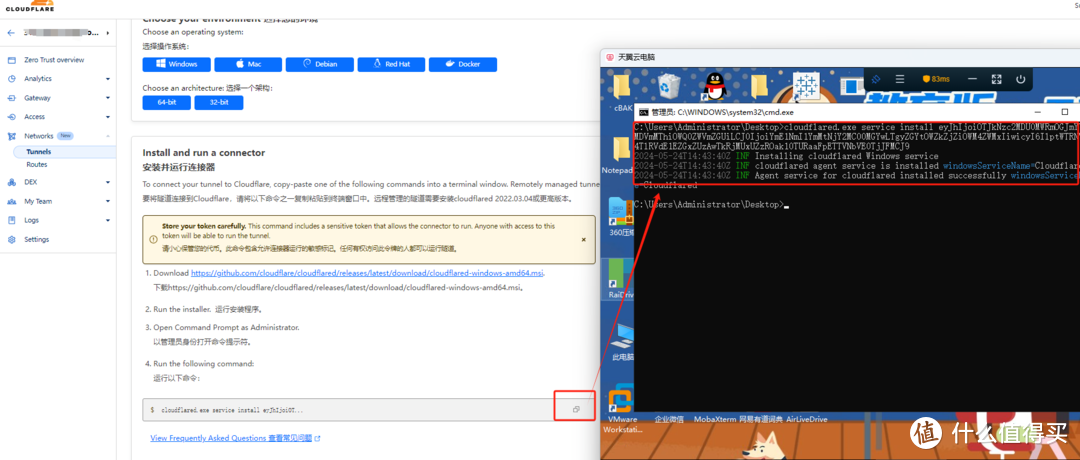Dismiss the token warning with the X icon
The width and height of the screenshot is (1080, 460).
point(583,240)
